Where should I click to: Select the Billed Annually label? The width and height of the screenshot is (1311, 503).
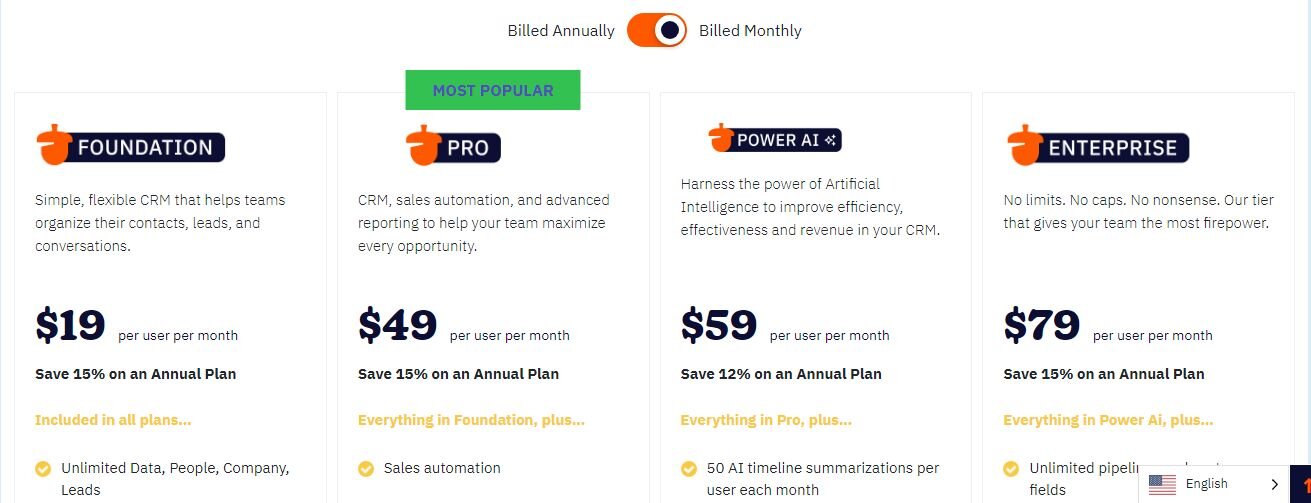(561, 31)
